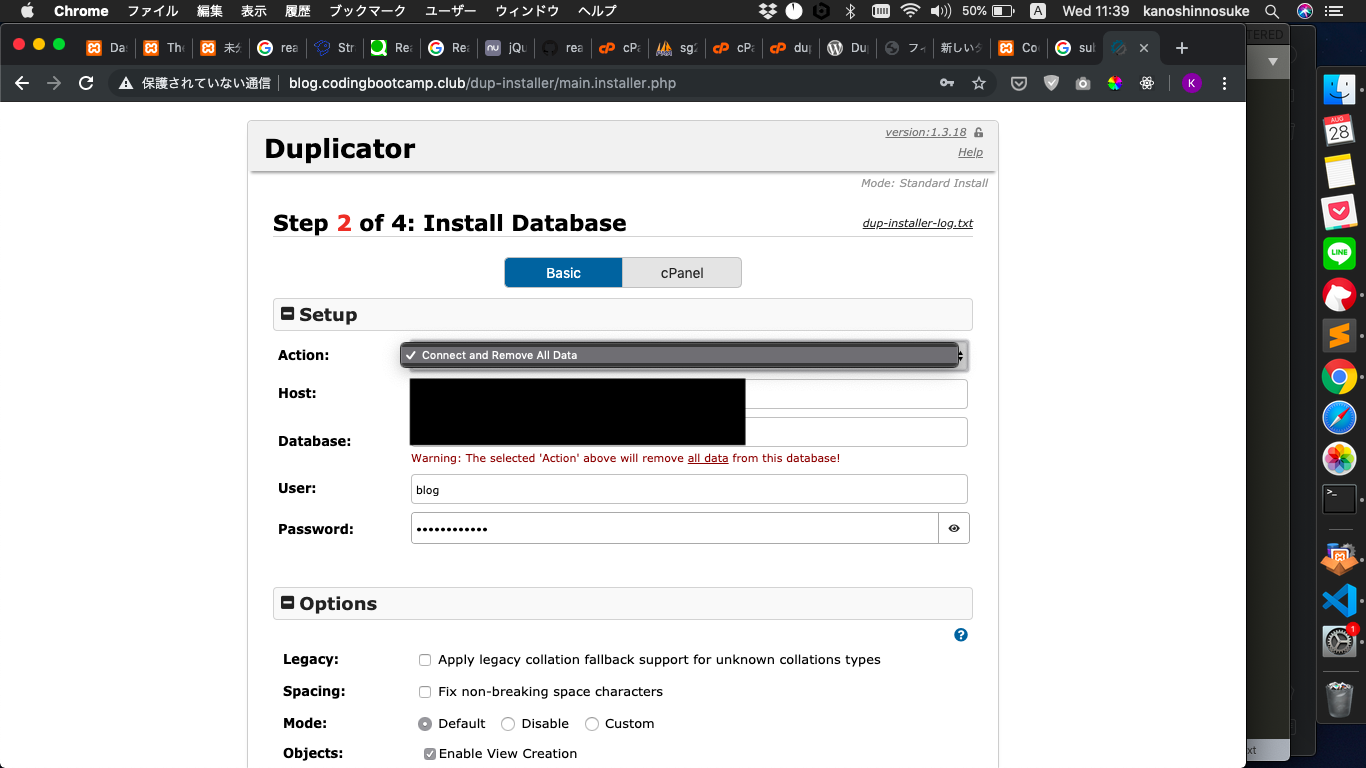Collapse the Setup section panel icon
This screenshot has width=1366, height=768.
click(287, 314)
